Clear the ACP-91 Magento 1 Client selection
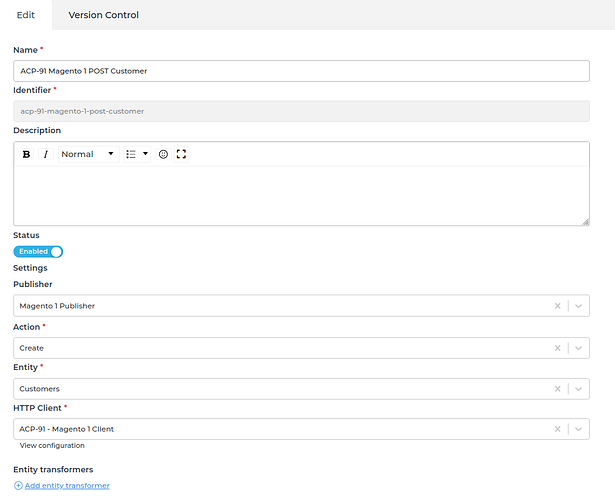The width and height of the screenshot is (615, 500). [557, 429]
